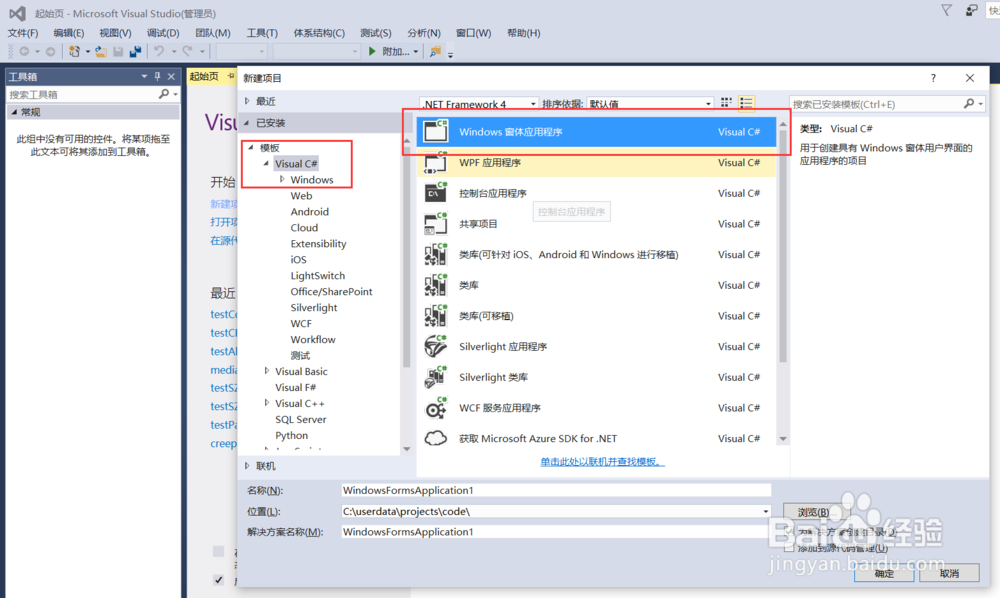1000x598 pixels.
Task: Click the template tree scroll down arrow
Action: [407, 449]
